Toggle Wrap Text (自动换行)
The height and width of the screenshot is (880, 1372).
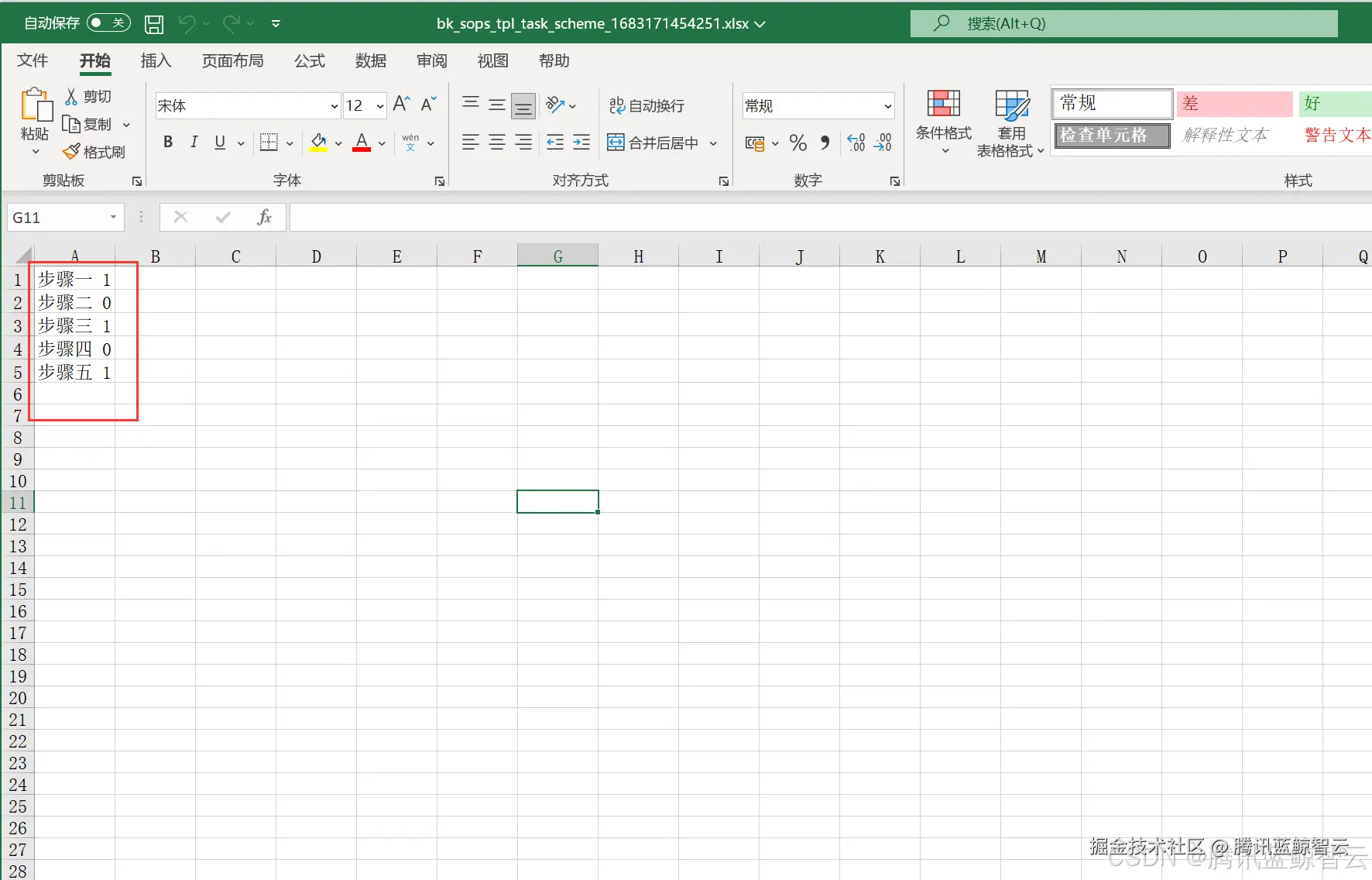pyautogui.click(x=647, y=105)
